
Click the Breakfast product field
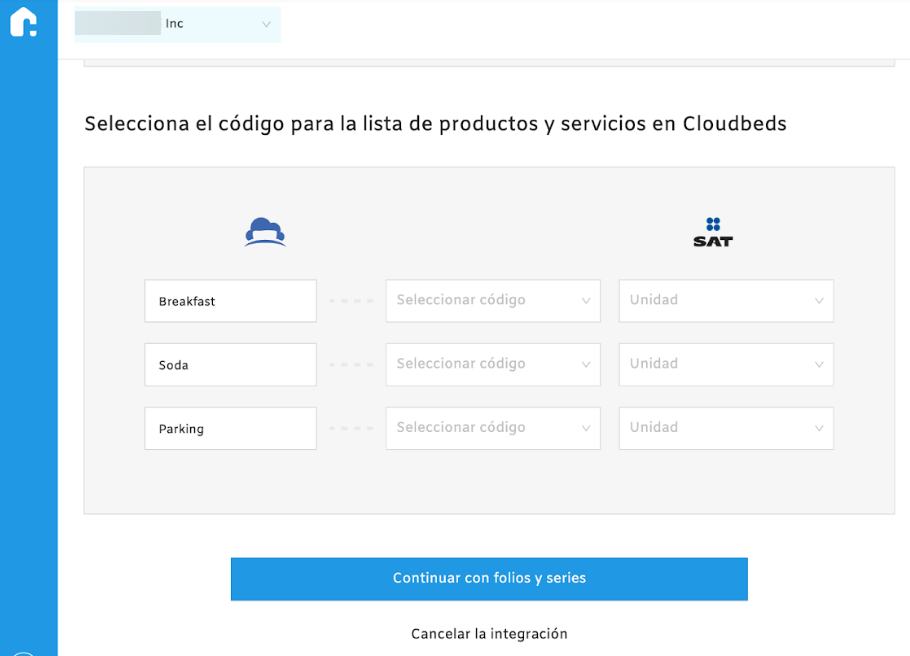230,301
